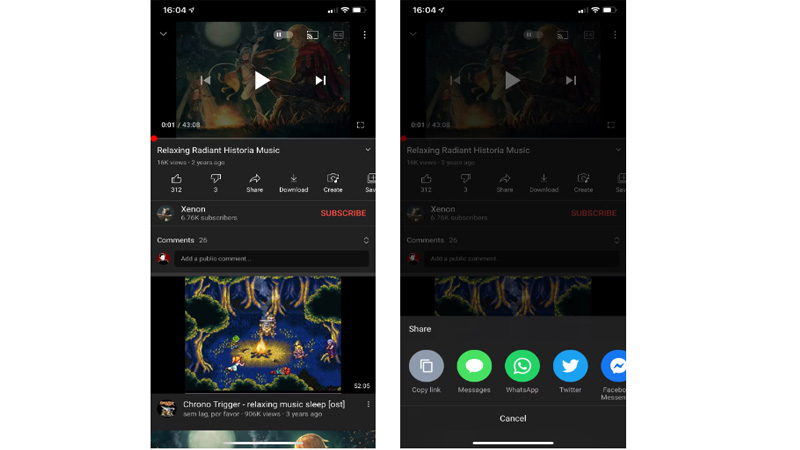Expand the video description chevron on left
Image resolution: width=800 pixels, height=450 pixels.
367,150
